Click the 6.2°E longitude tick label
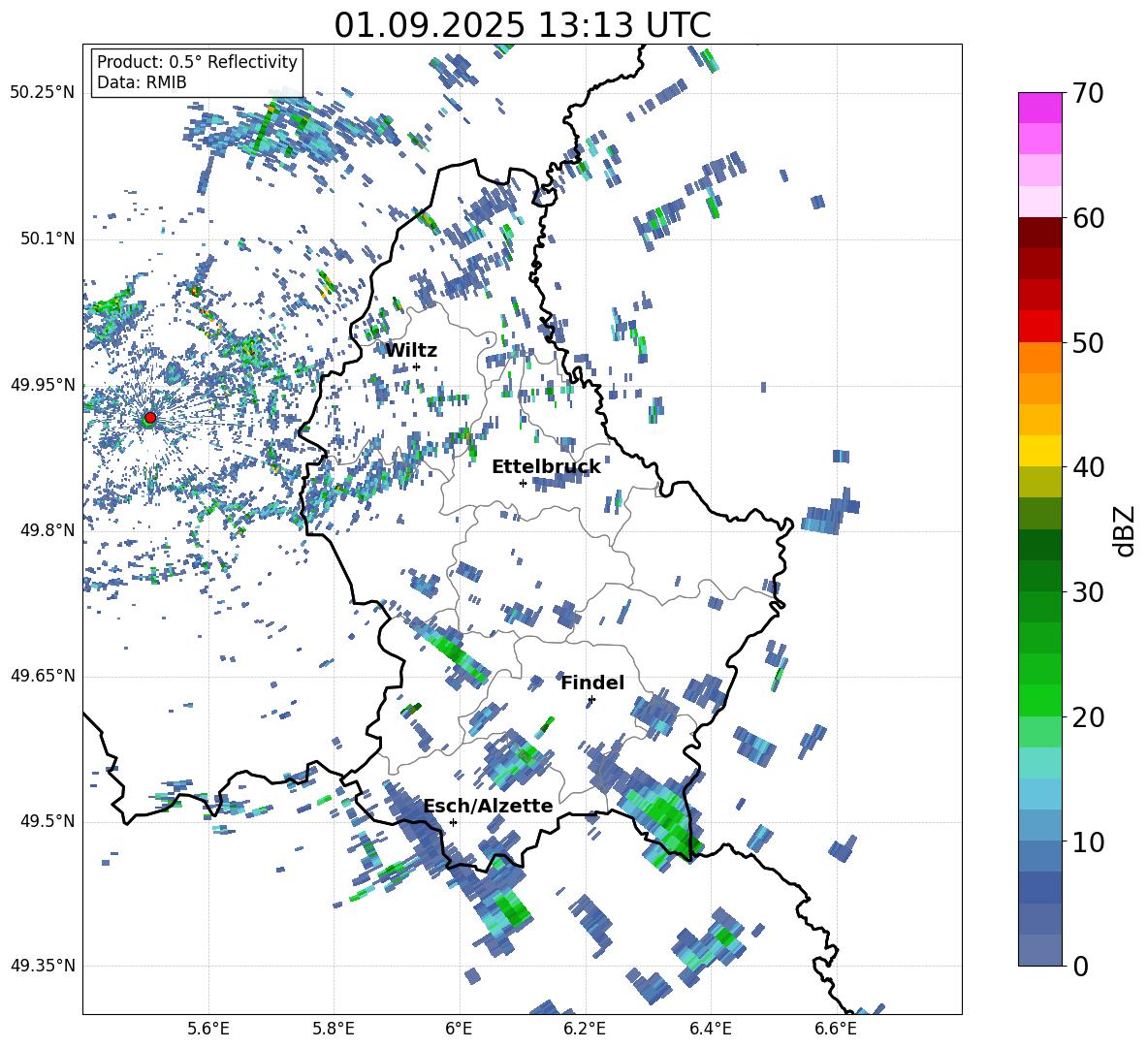Image resolution: width=1148 pixels, height=1048 pixels. 585,1029
